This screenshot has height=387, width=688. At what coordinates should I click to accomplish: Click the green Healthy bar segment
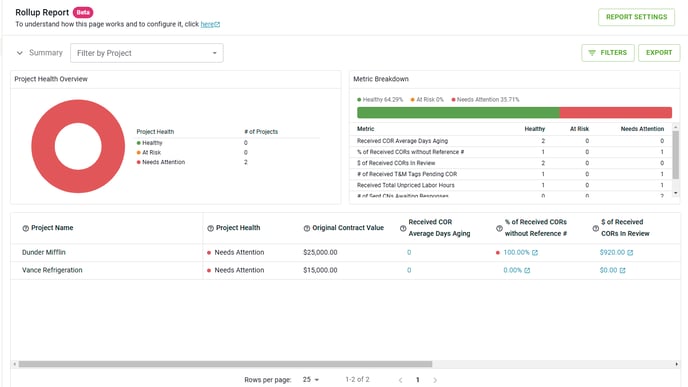point(458,112)
